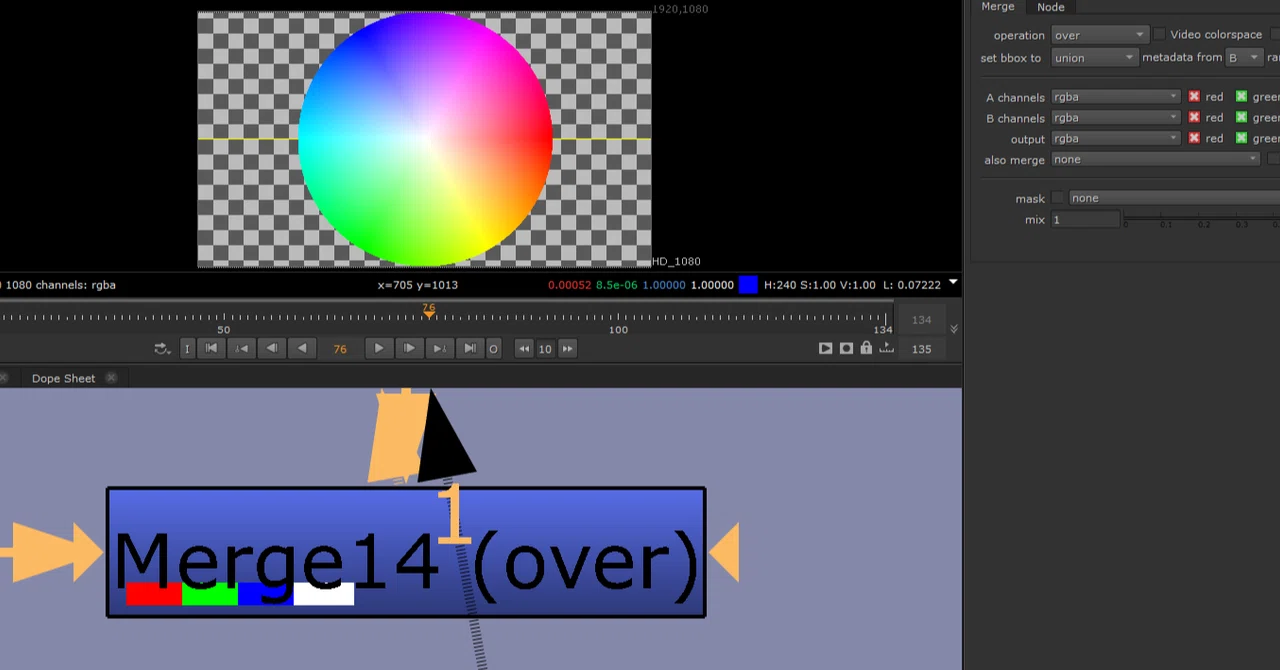
Task: Collapse the viewer info bar triangle
Action: click(x=953, y=284)
